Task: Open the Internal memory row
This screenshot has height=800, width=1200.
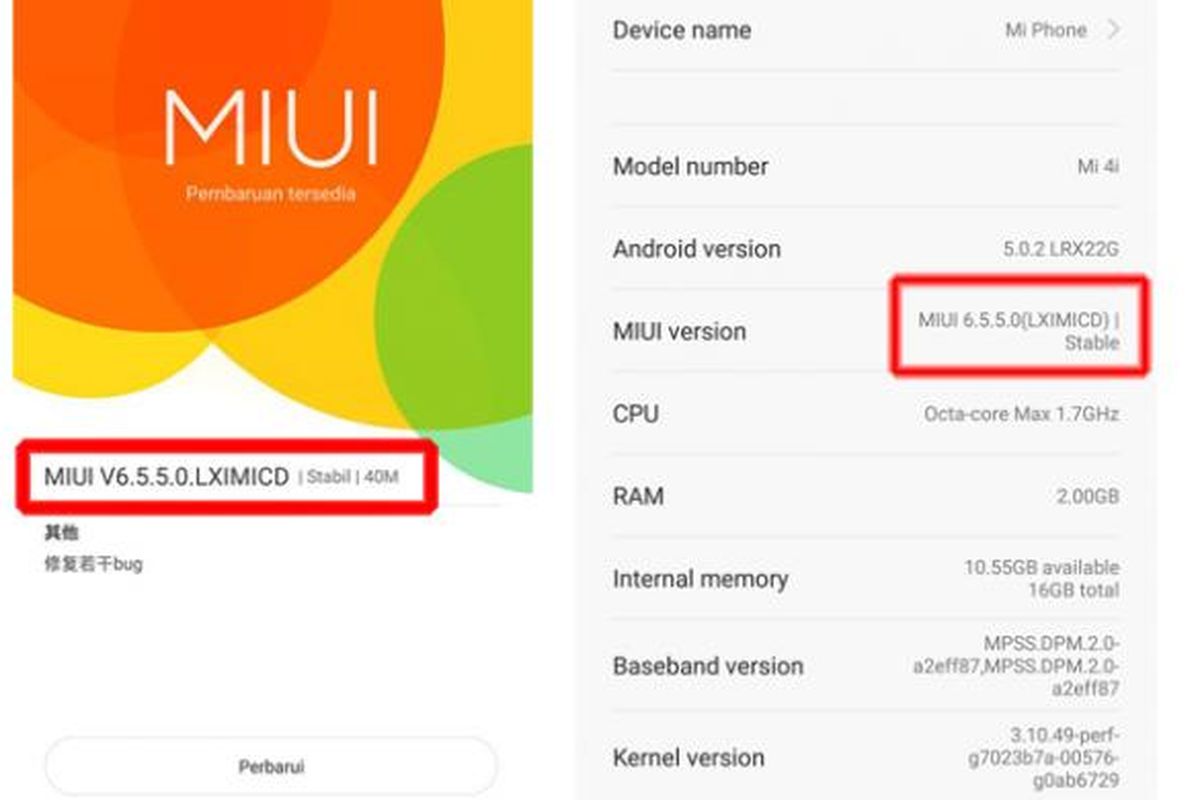Action: click(866, 579)
